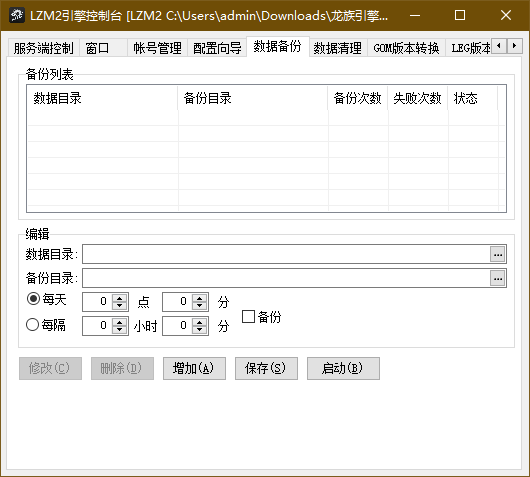Focus the 备份目录 path input field
This screenshot has height=477, width=530.
286,278
